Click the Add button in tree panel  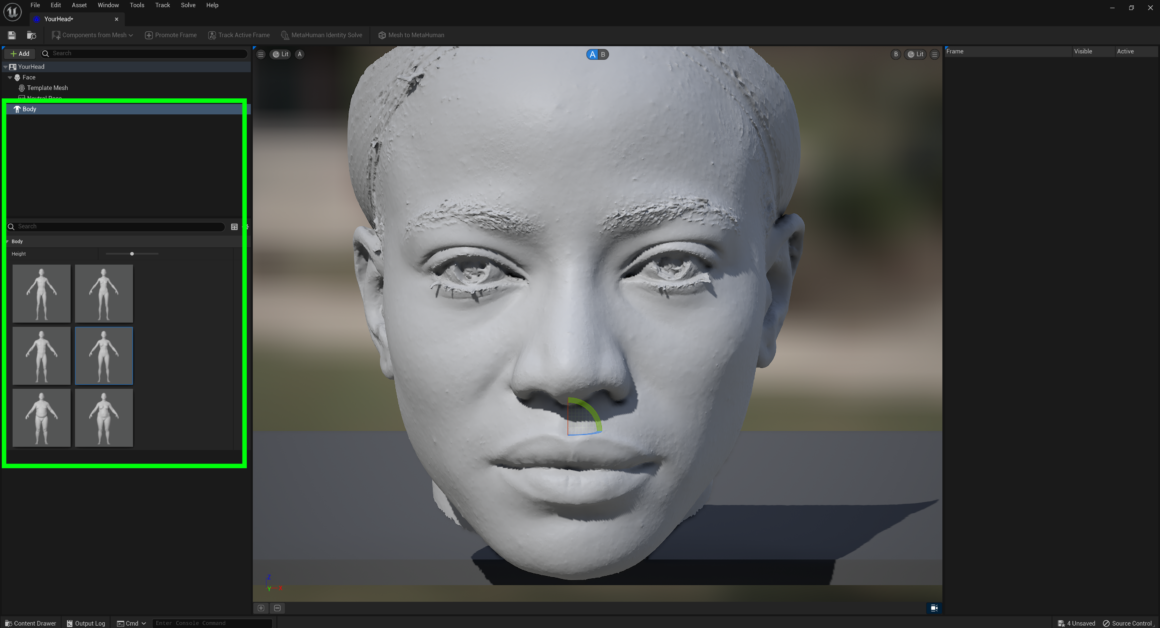pos(20,53)
